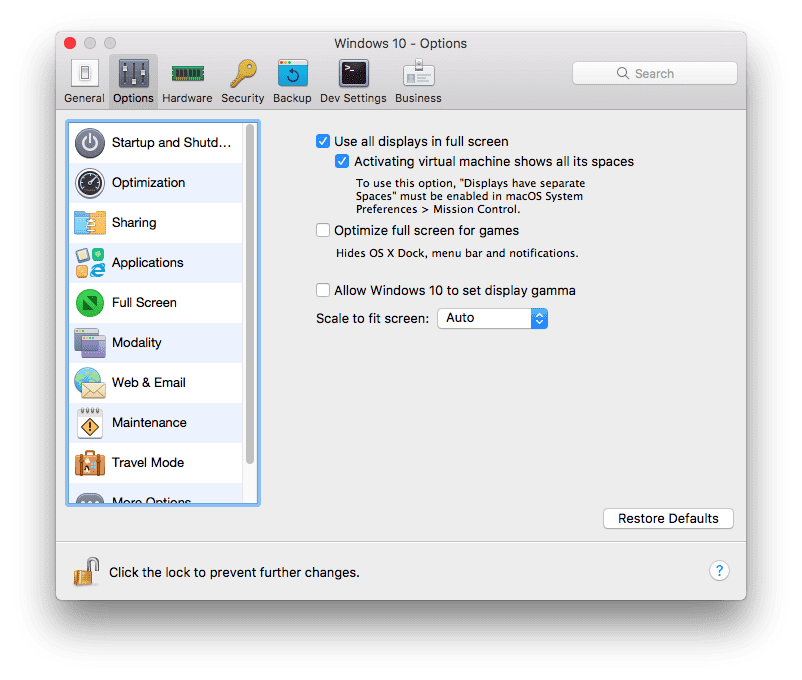Select the partially visible More Options row

click(x=156, y=493)
